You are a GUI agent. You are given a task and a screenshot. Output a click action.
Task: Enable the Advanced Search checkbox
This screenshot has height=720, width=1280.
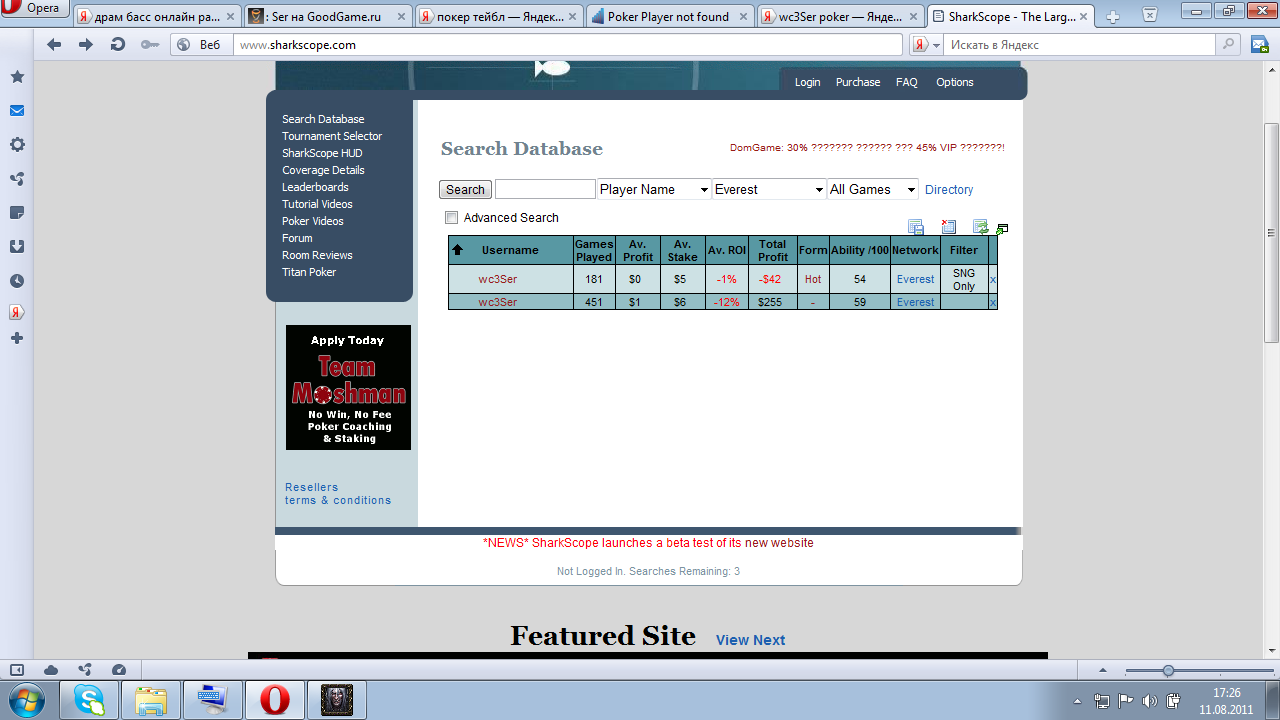pos(451,218)
